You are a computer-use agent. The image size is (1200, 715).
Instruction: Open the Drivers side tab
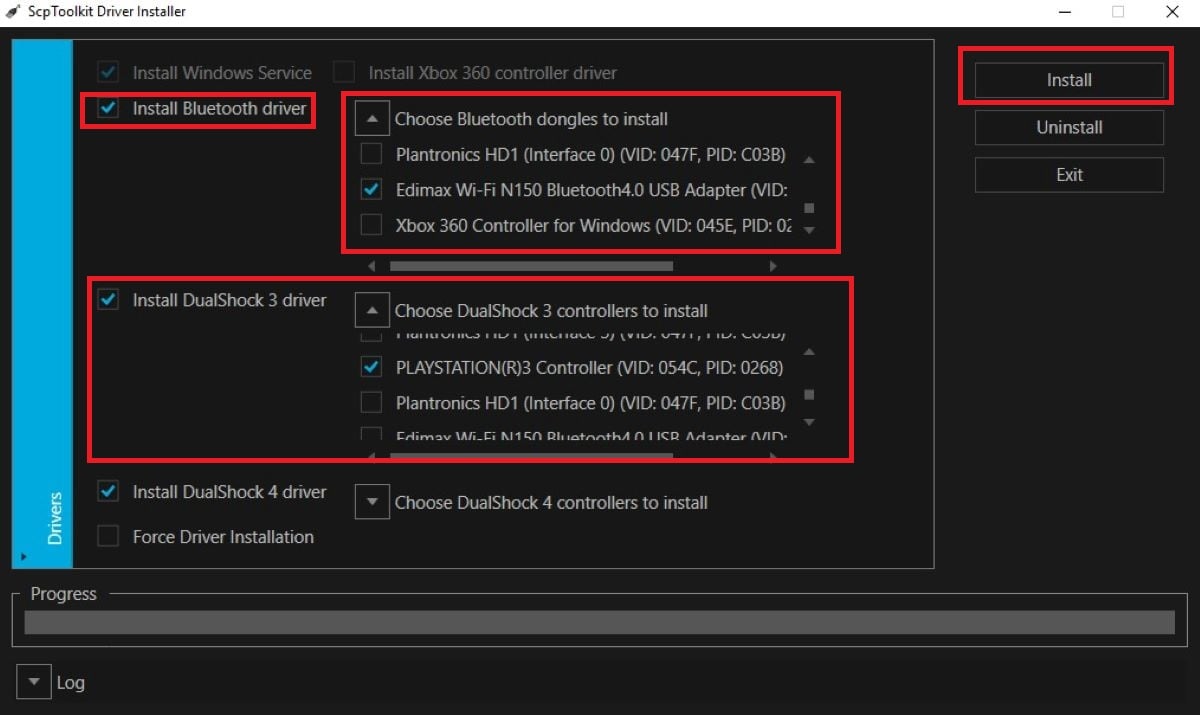[x=54, y=517]
